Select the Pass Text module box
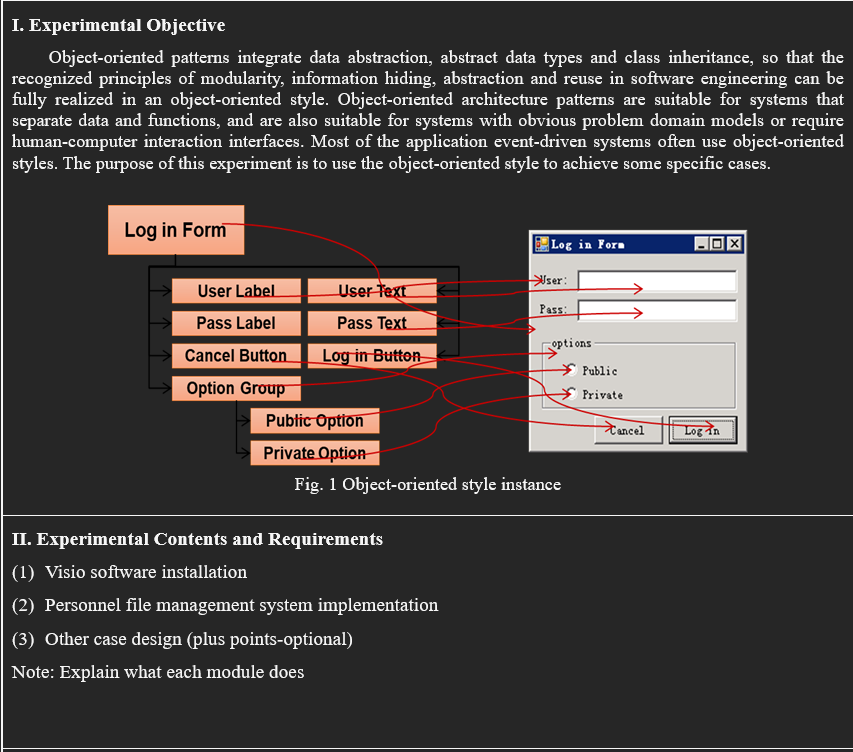This screenshot has height=752, width=853. [x=372, y=323]
